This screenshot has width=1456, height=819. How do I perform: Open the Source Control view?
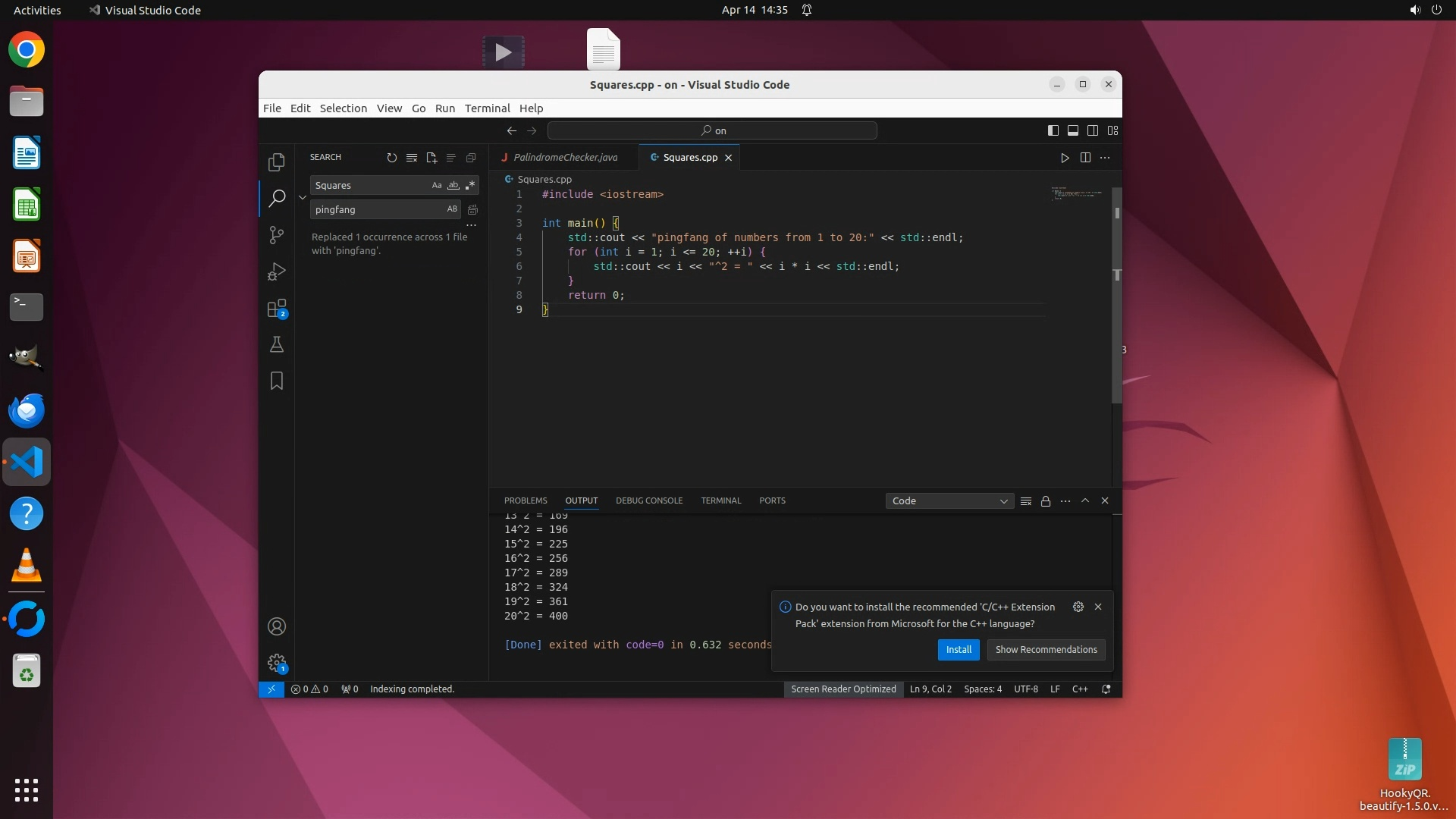click(x=277, y=235)
